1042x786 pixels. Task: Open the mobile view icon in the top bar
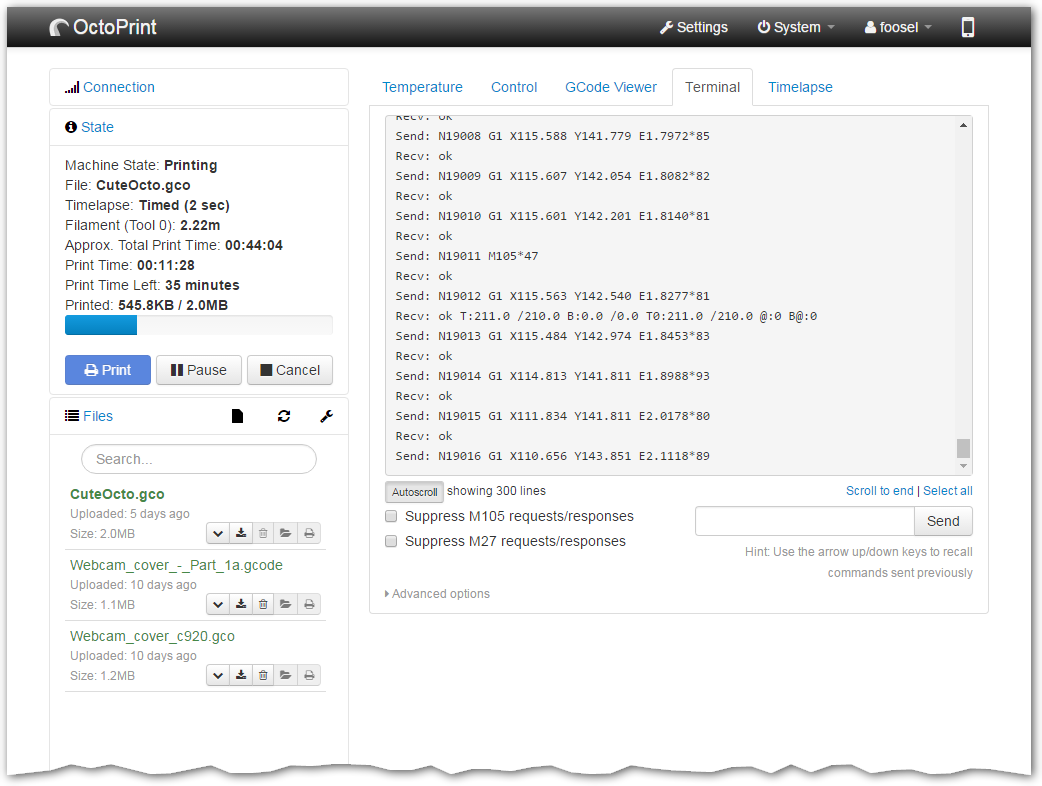(x=967, y=27)
